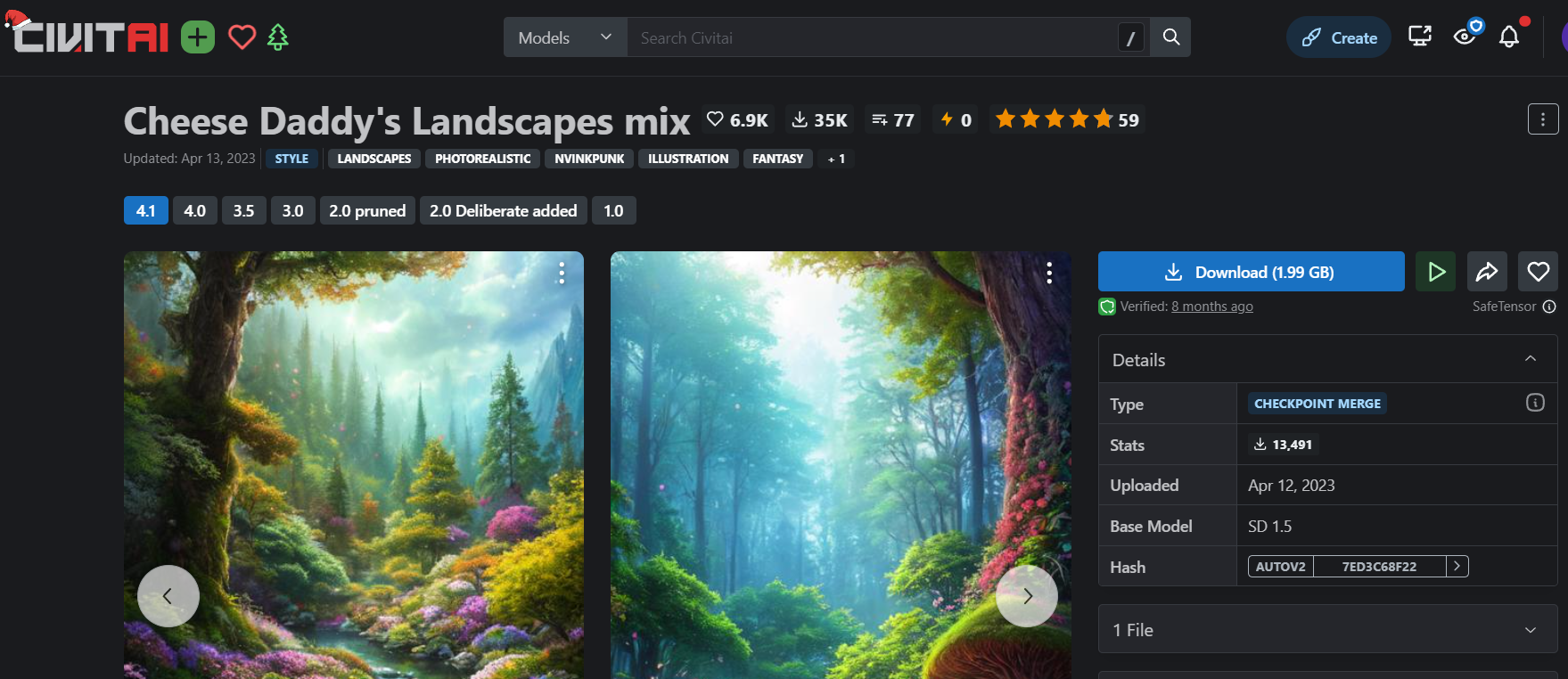Click the green Christmas tree icon

tap(278, 37)
